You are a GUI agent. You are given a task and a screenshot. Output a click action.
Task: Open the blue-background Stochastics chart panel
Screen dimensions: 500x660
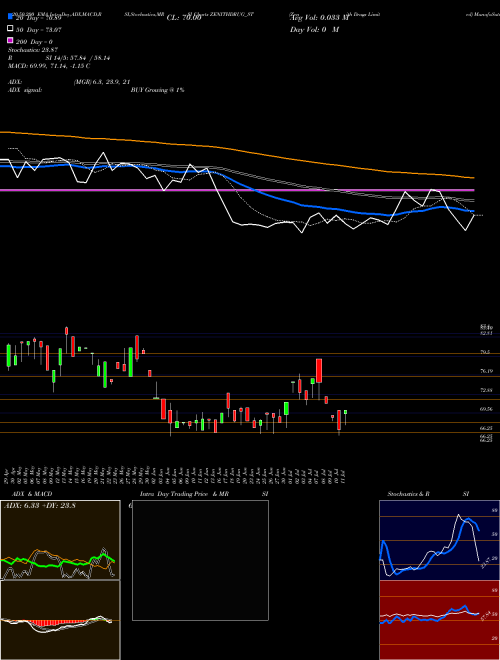point(439,540)
